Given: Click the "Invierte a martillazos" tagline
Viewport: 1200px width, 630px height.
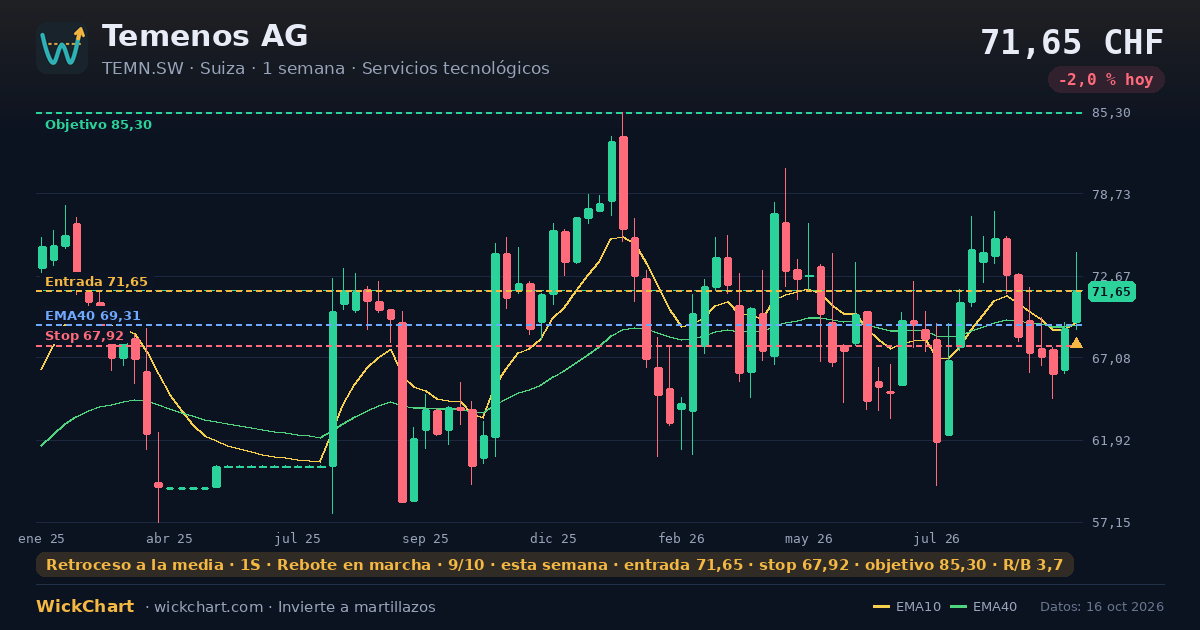Looking at the screenshot, I should click(357, 607).
